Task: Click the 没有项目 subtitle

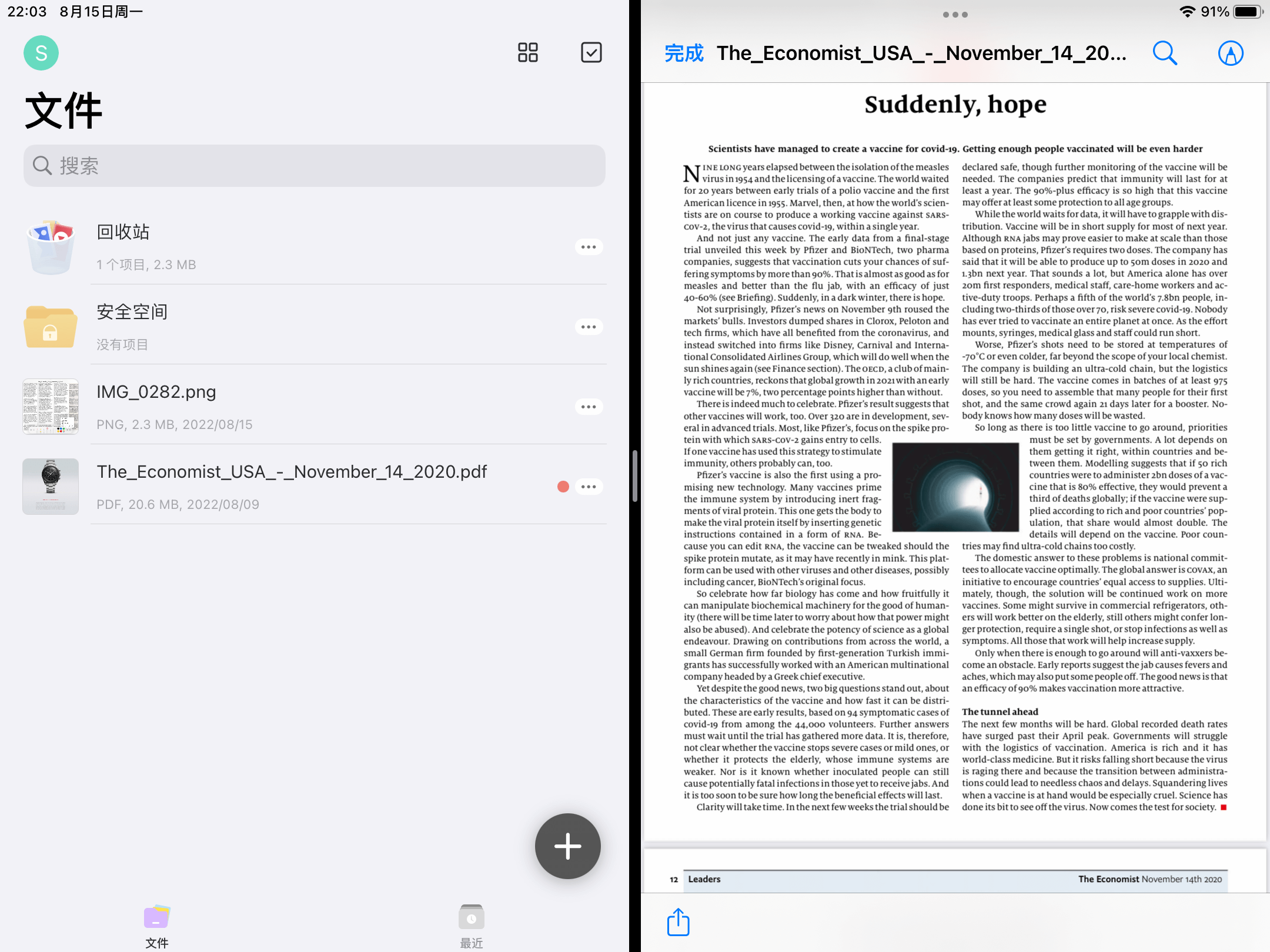Action: click(x=122, y=344)
